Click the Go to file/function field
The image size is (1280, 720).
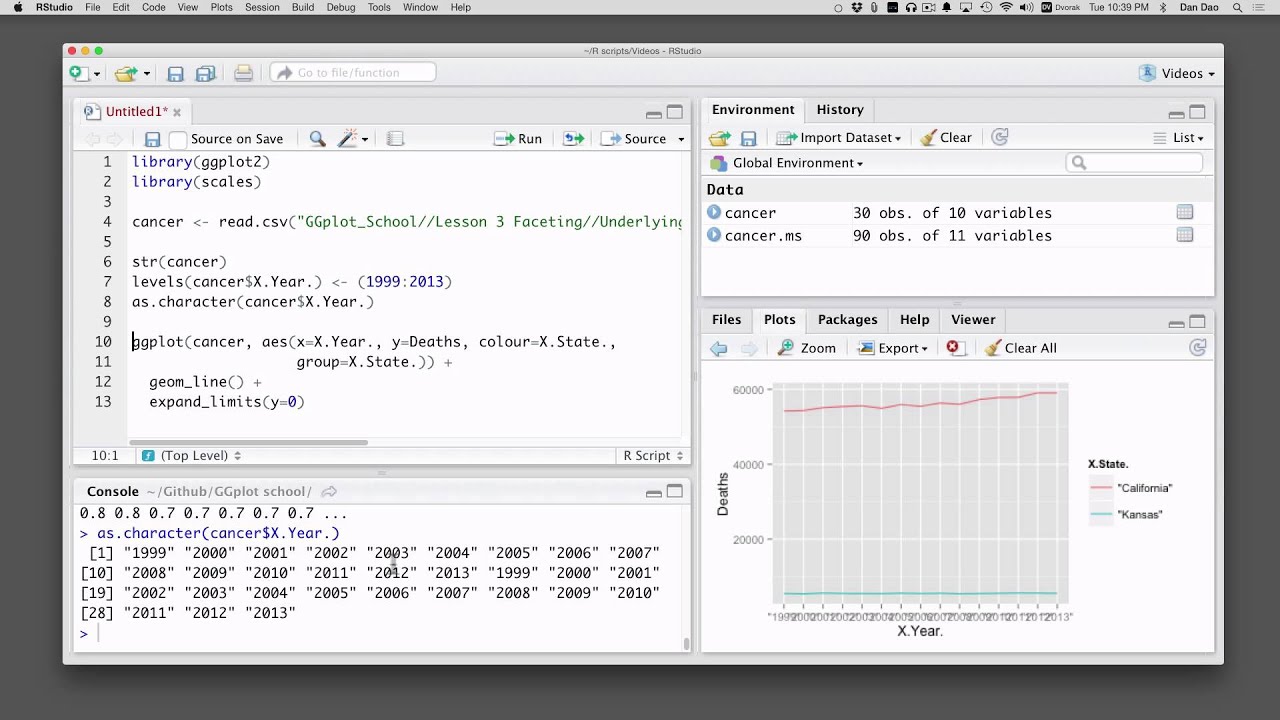(x=353, y=72)
